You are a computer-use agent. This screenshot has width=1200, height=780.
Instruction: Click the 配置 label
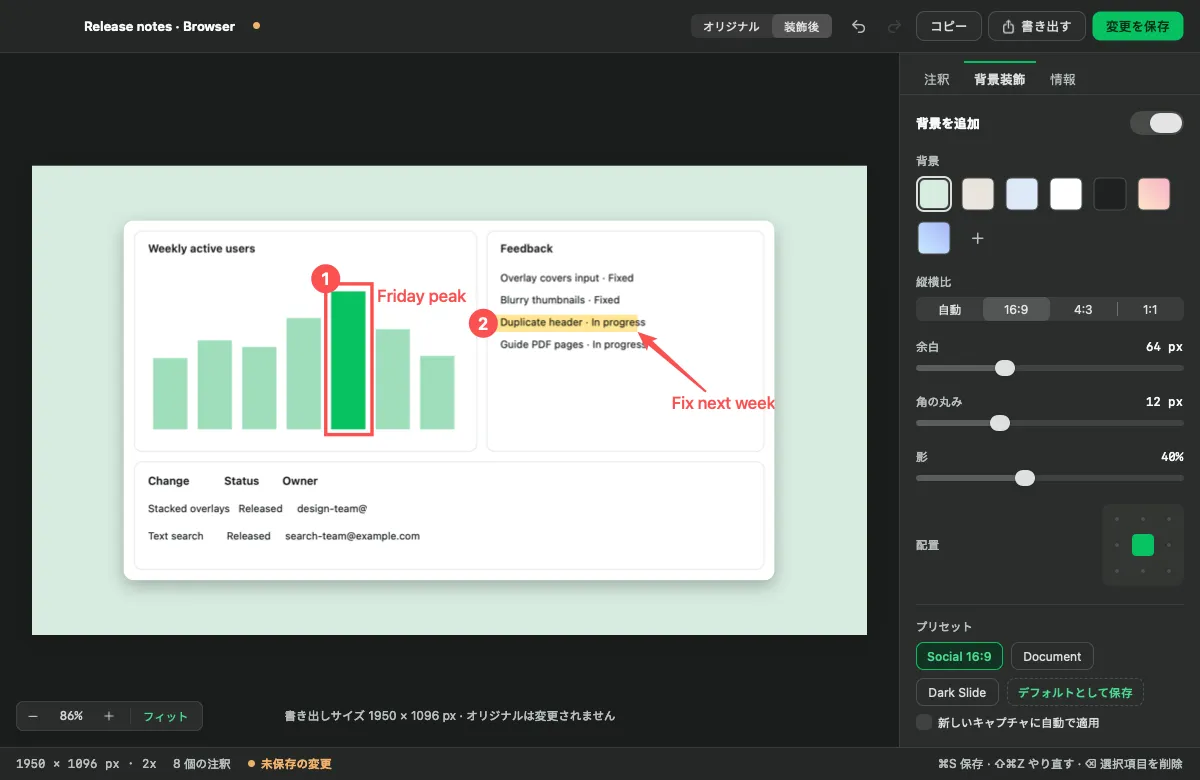pyautogui.click(x=927, y=546)
